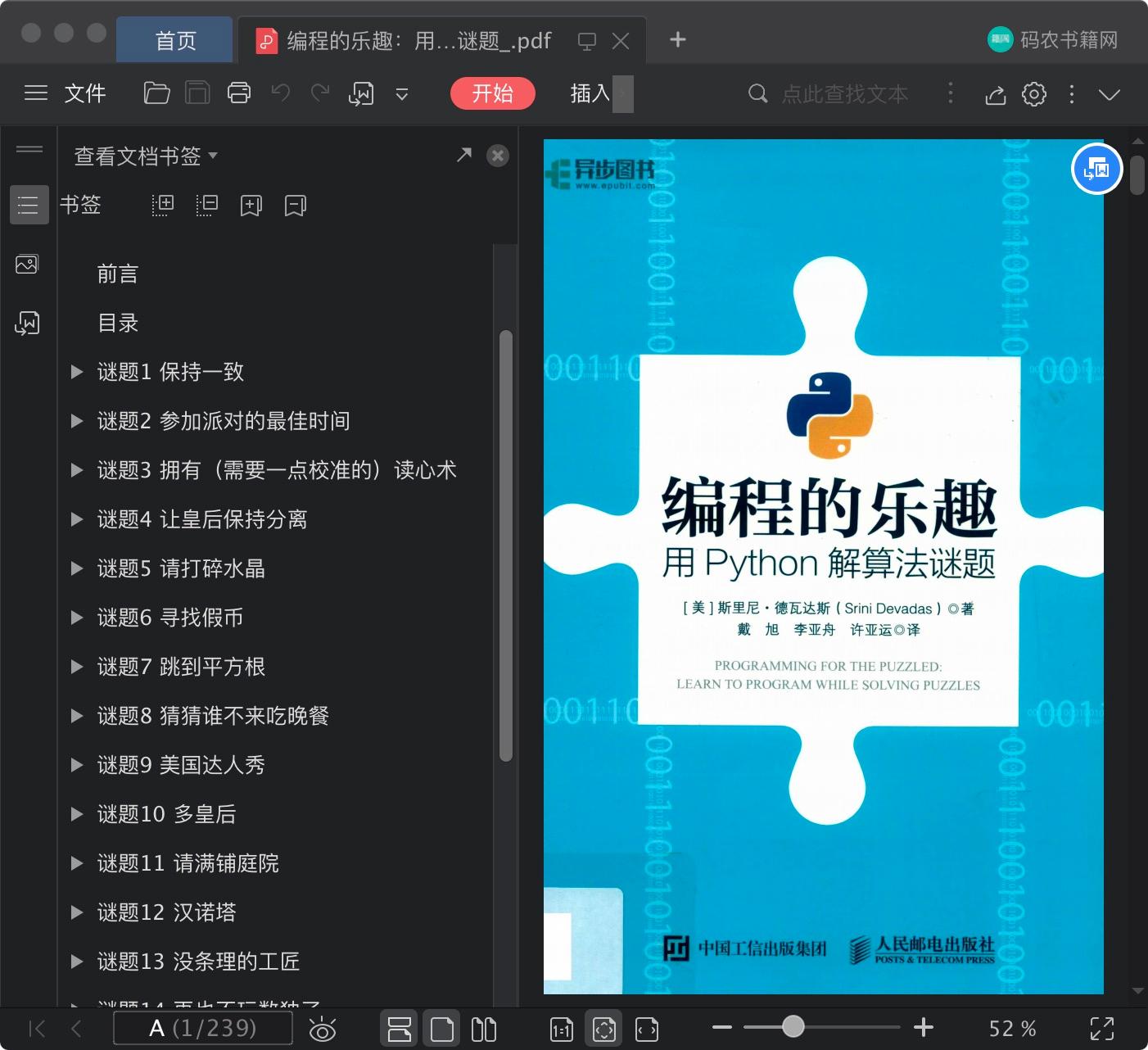Click the 点此查找文本 search field

tap(845, 94)
